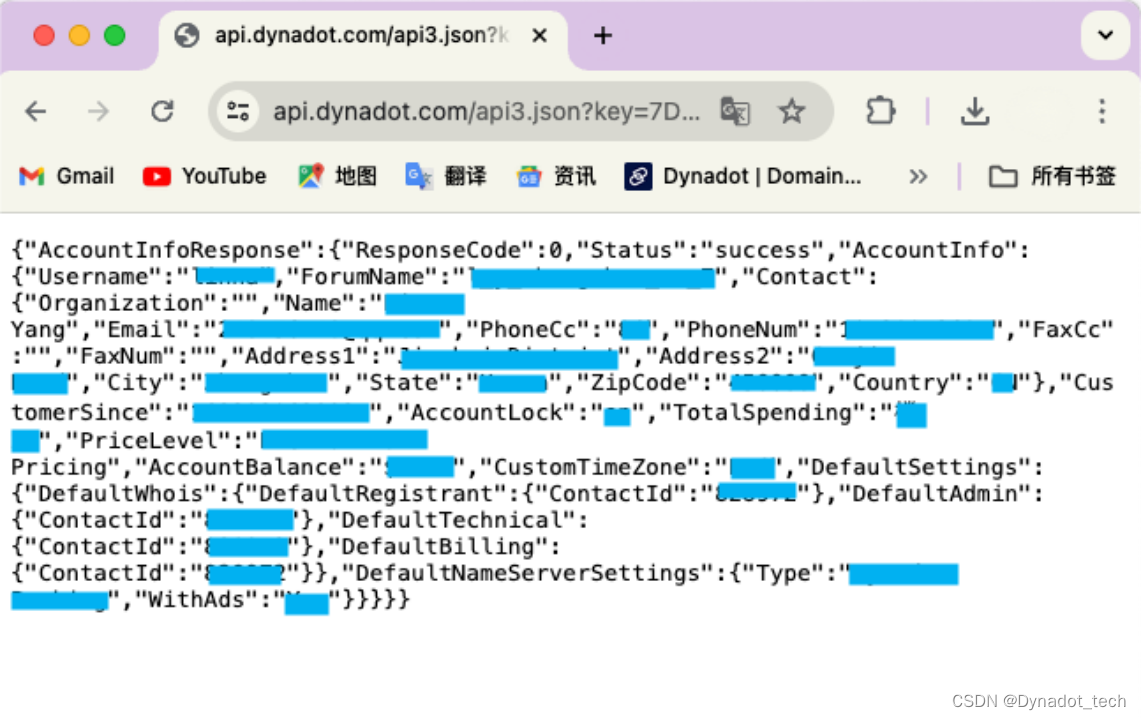The height and width of the screenshot is (720, 1141).
Task: Click "DefaultTechnical" key in JSON
Action: 452,521
